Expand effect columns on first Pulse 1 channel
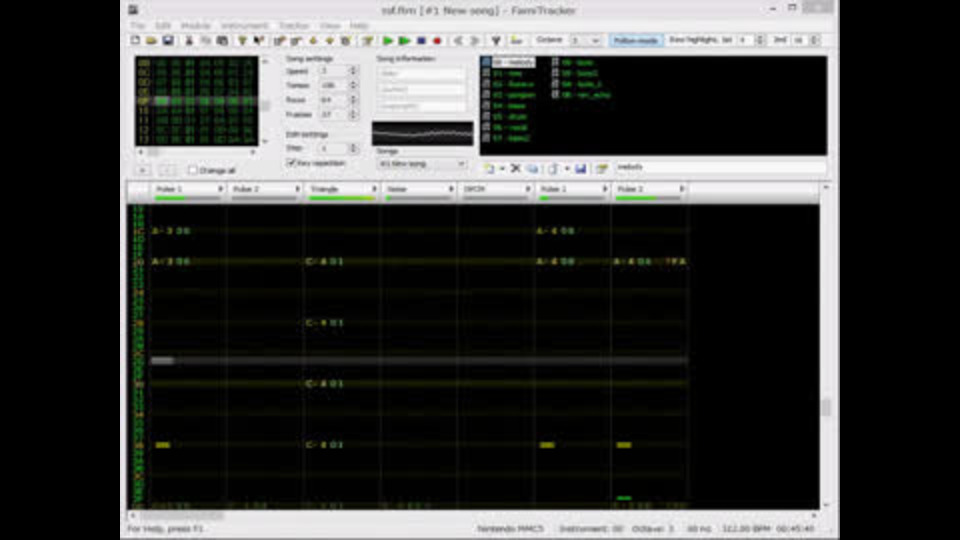This screenshot has width=960, height=540. pos(220,189)
